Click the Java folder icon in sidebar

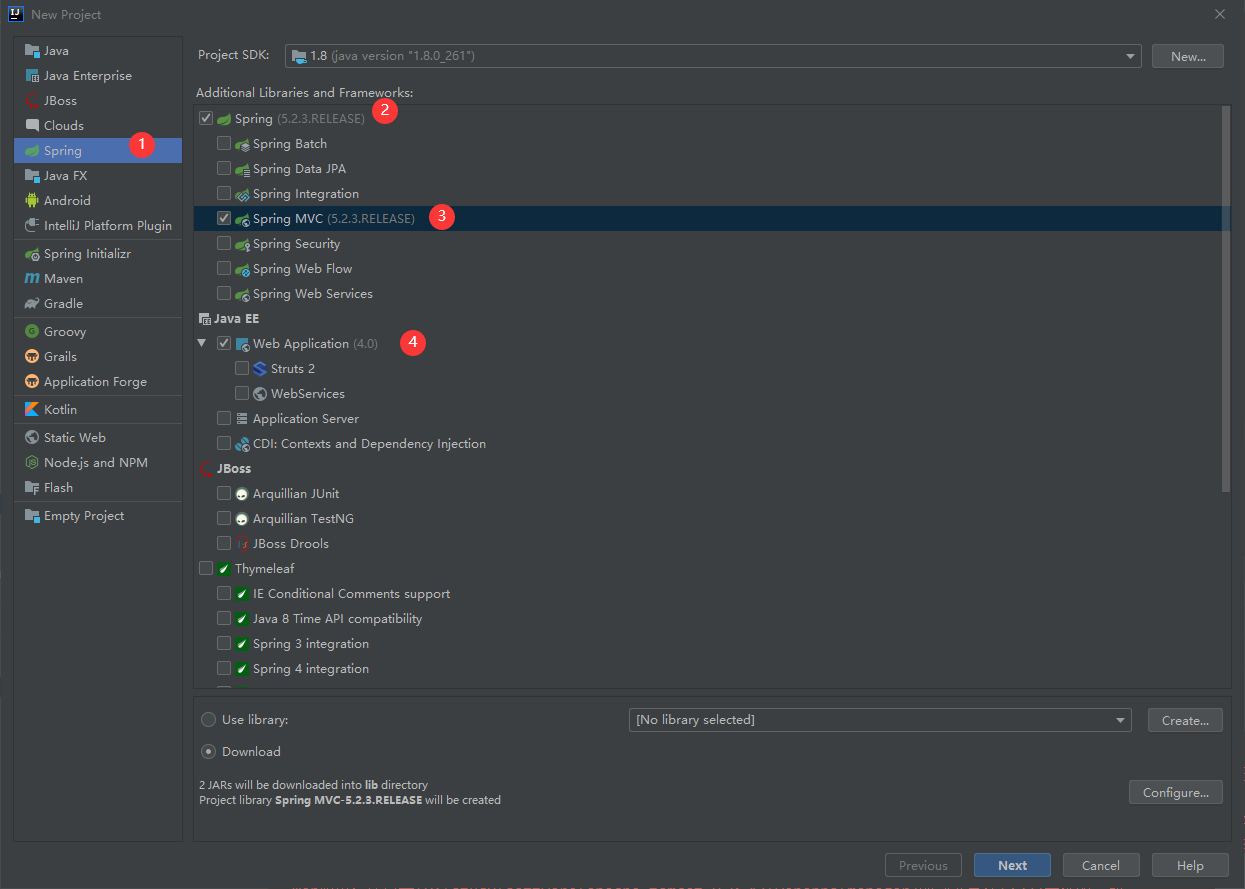point(32,50)
